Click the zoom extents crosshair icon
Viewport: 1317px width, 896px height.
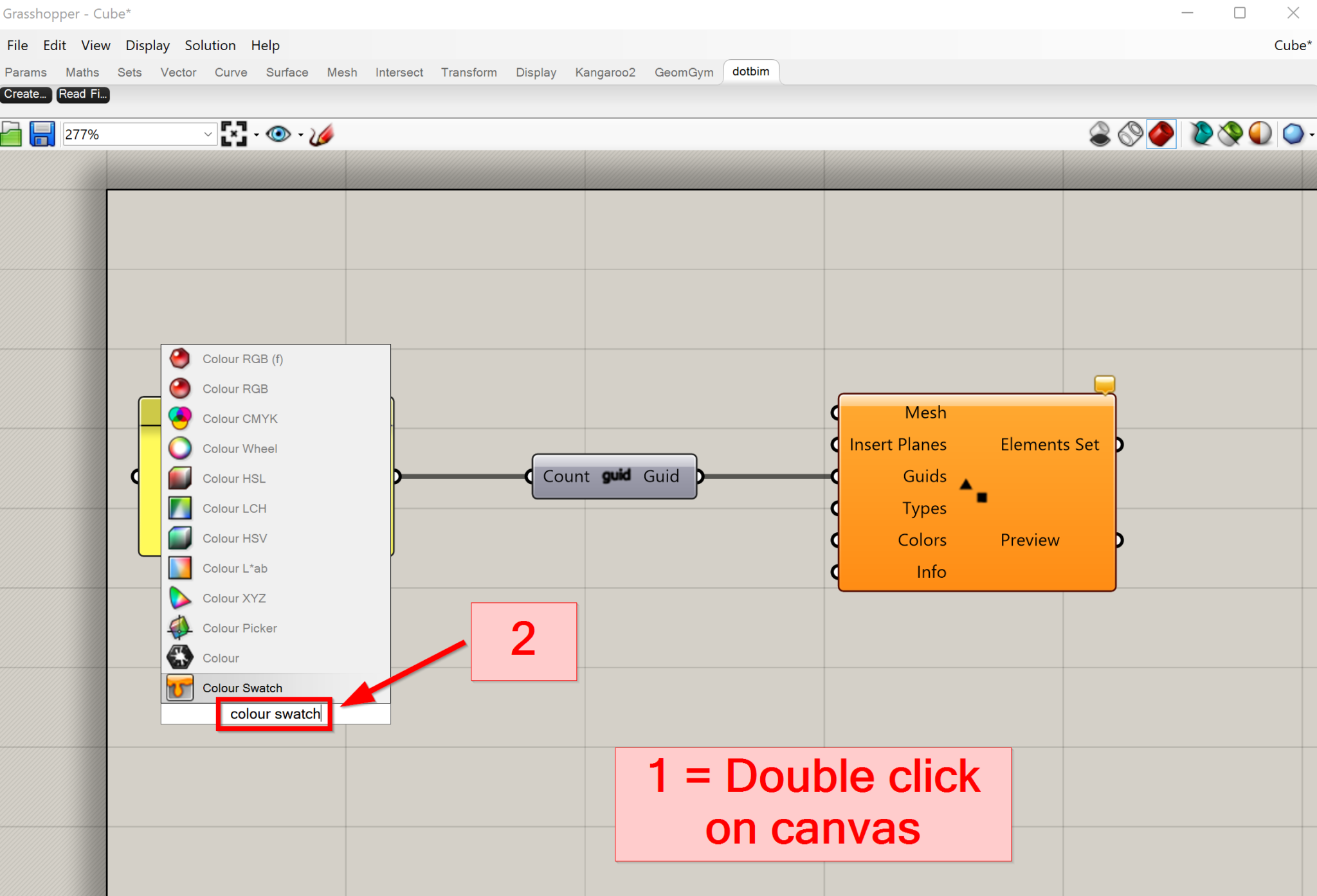[x=233, y=134]
